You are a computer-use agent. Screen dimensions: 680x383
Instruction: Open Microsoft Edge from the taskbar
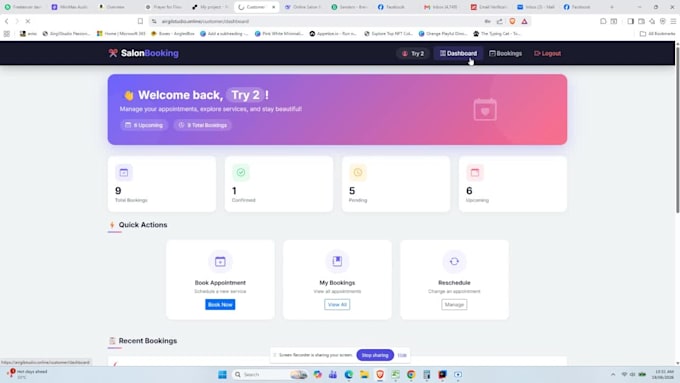(349, 374)
